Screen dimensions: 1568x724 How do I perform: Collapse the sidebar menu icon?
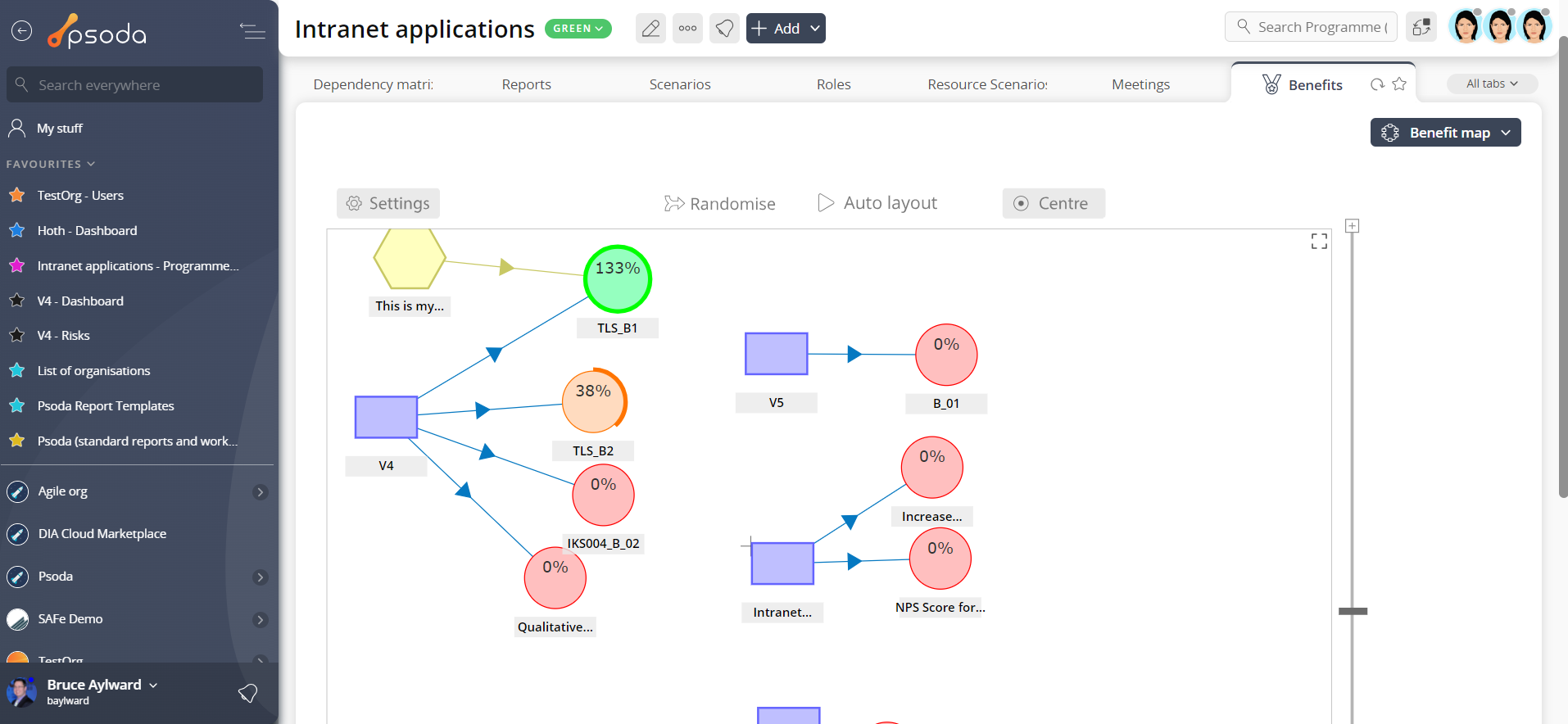click(252, 31)
